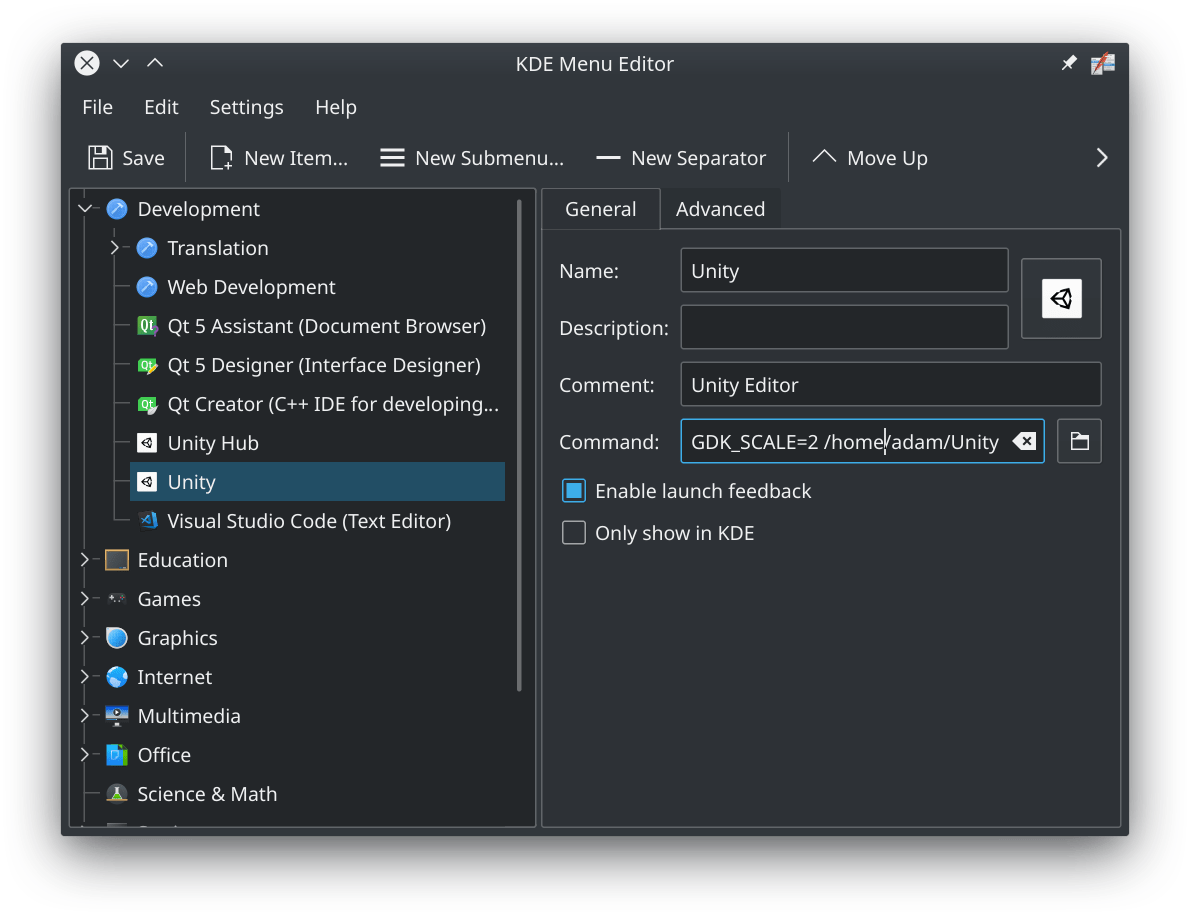The image size is (1190, 915).
Task: Close the KDE Menu Editor window
Action: pyautogui.click(x=87, y=63)
